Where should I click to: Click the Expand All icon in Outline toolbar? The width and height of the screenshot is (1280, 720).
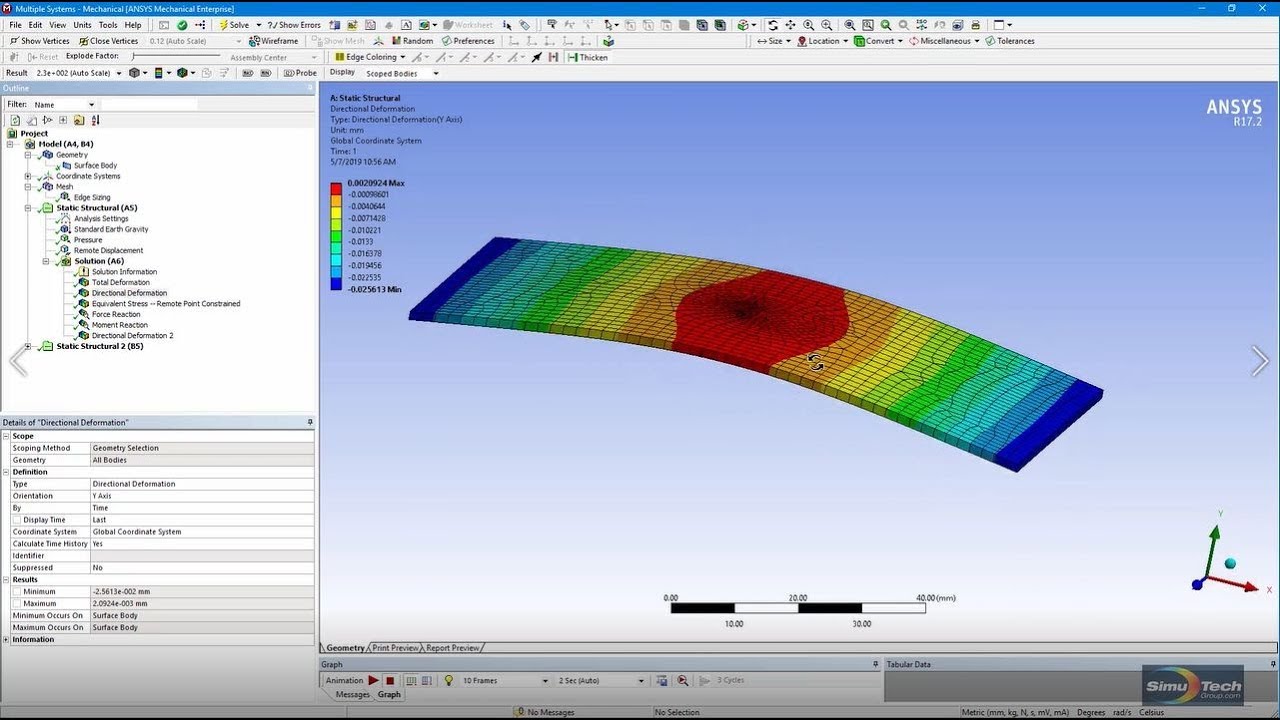[63, 120]
